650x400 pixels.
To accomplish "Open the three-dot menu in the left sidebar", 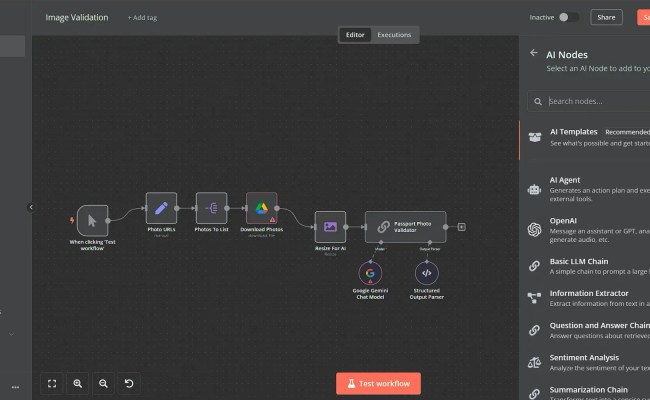I will point(15,387).
